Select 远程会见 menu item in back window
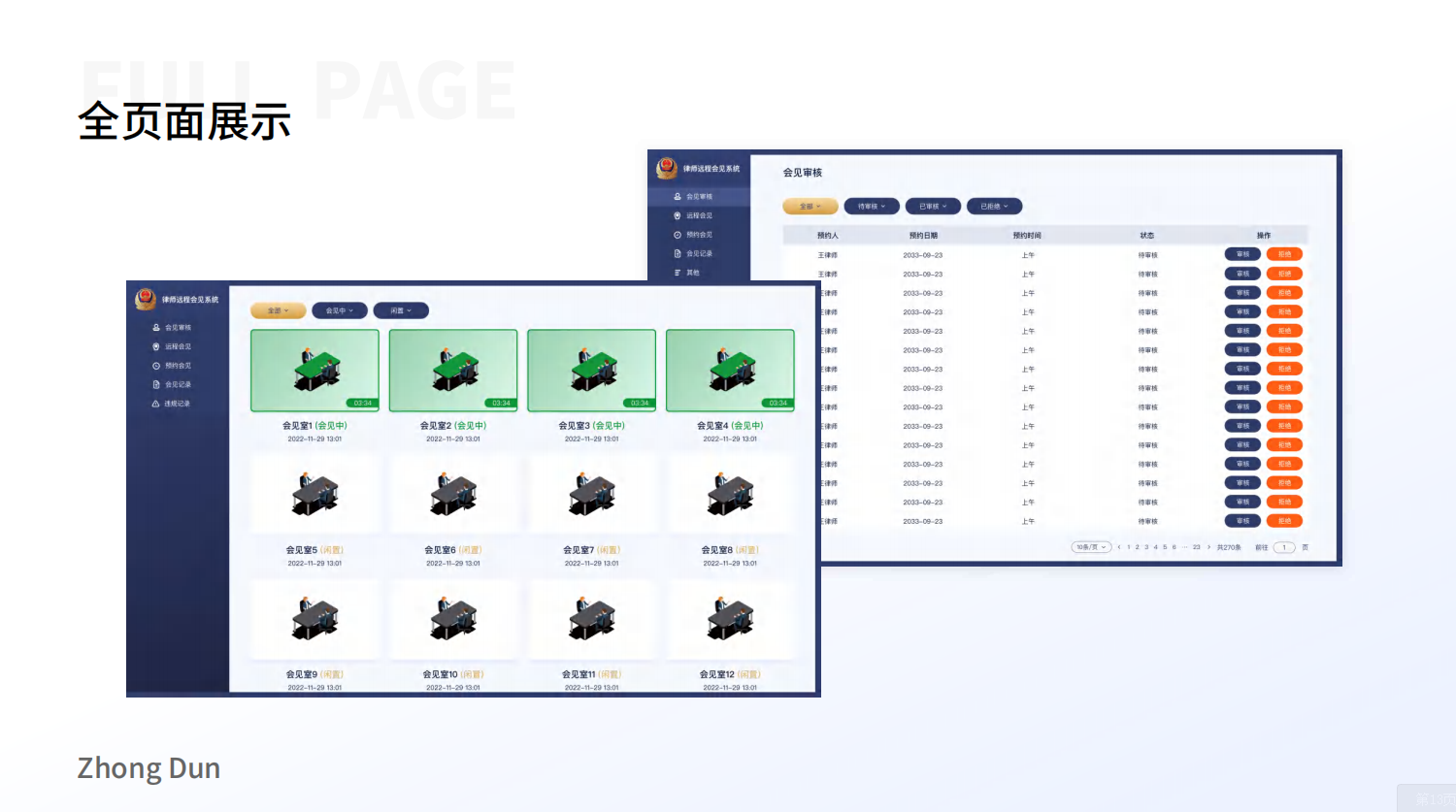The image size is (1456, 812). coord(699,215)
